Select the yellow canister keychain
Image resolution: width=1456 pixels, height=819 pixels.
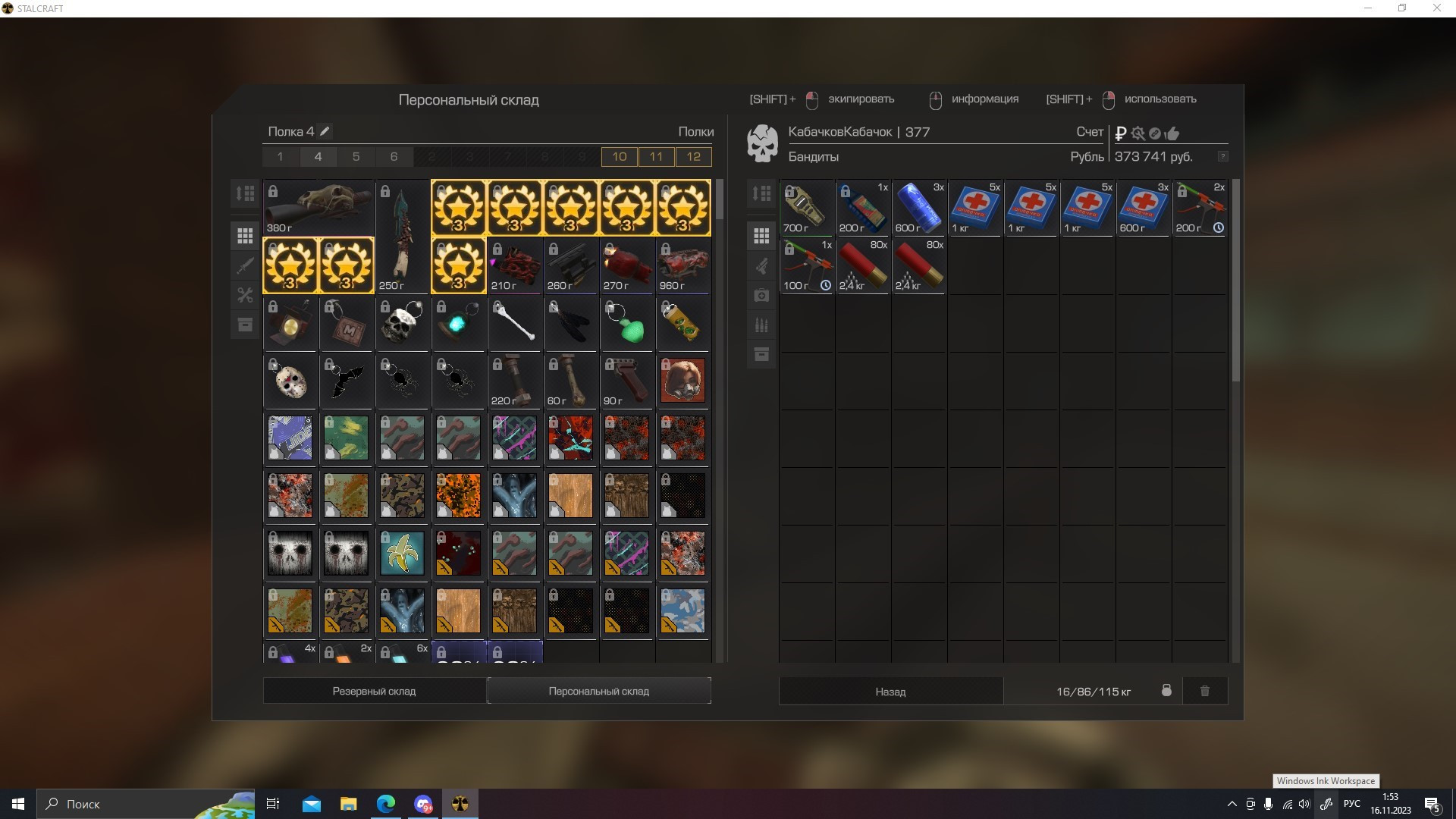pyautogui.click(x=683, y=323)
